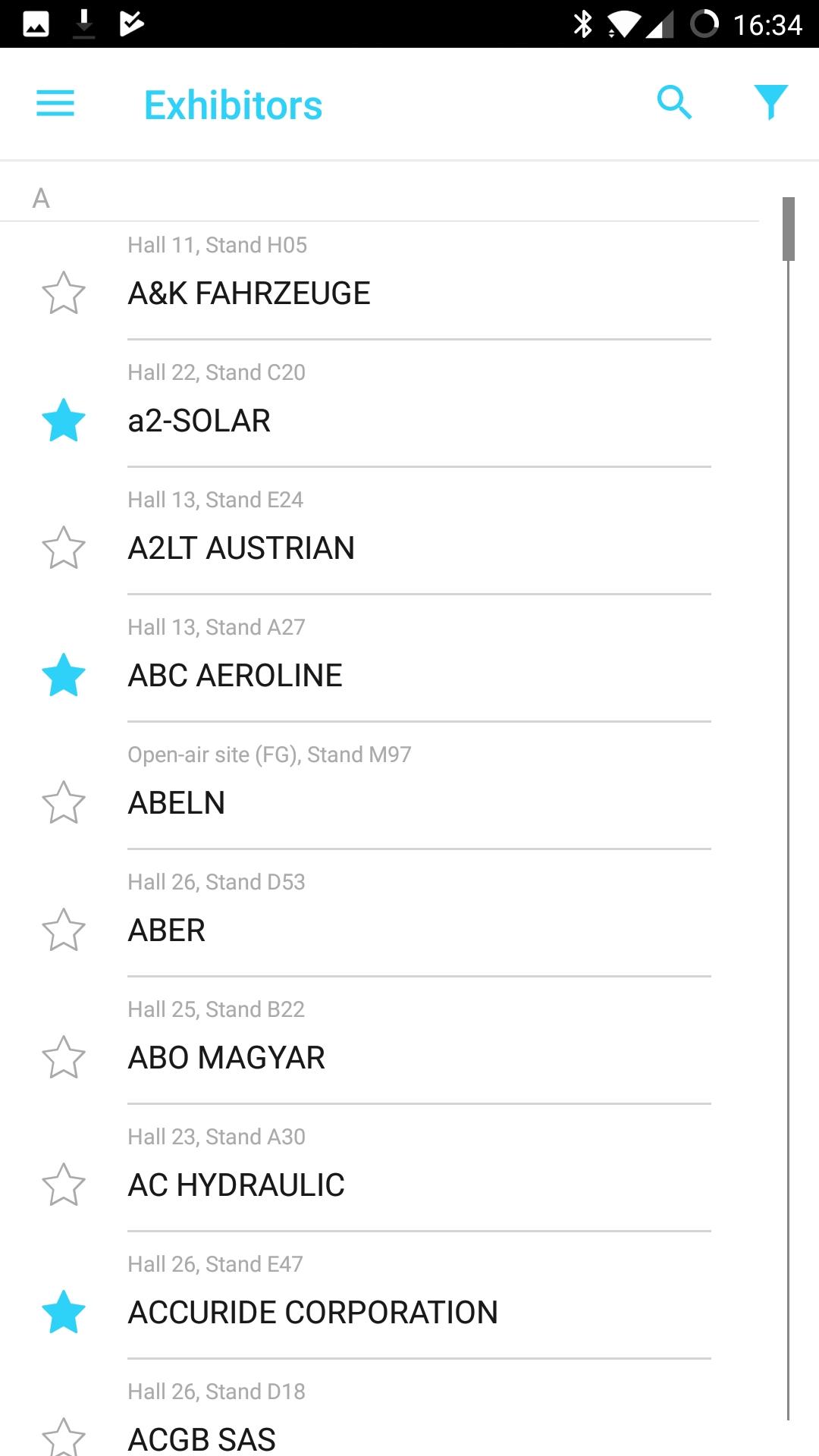Mark ABELN as favorite

pyautogui.click(x=64, y=802)
